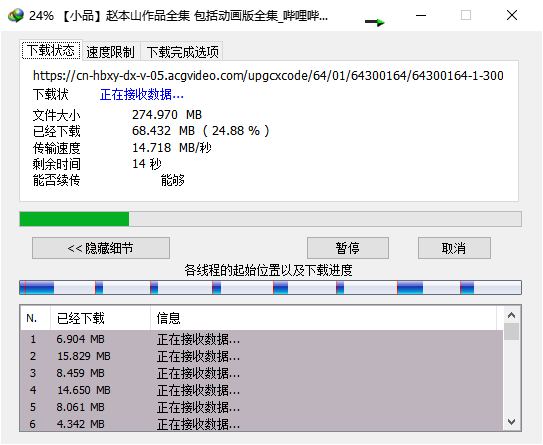
Task: Minimize the download window
Action: click(x=421, y=16)
